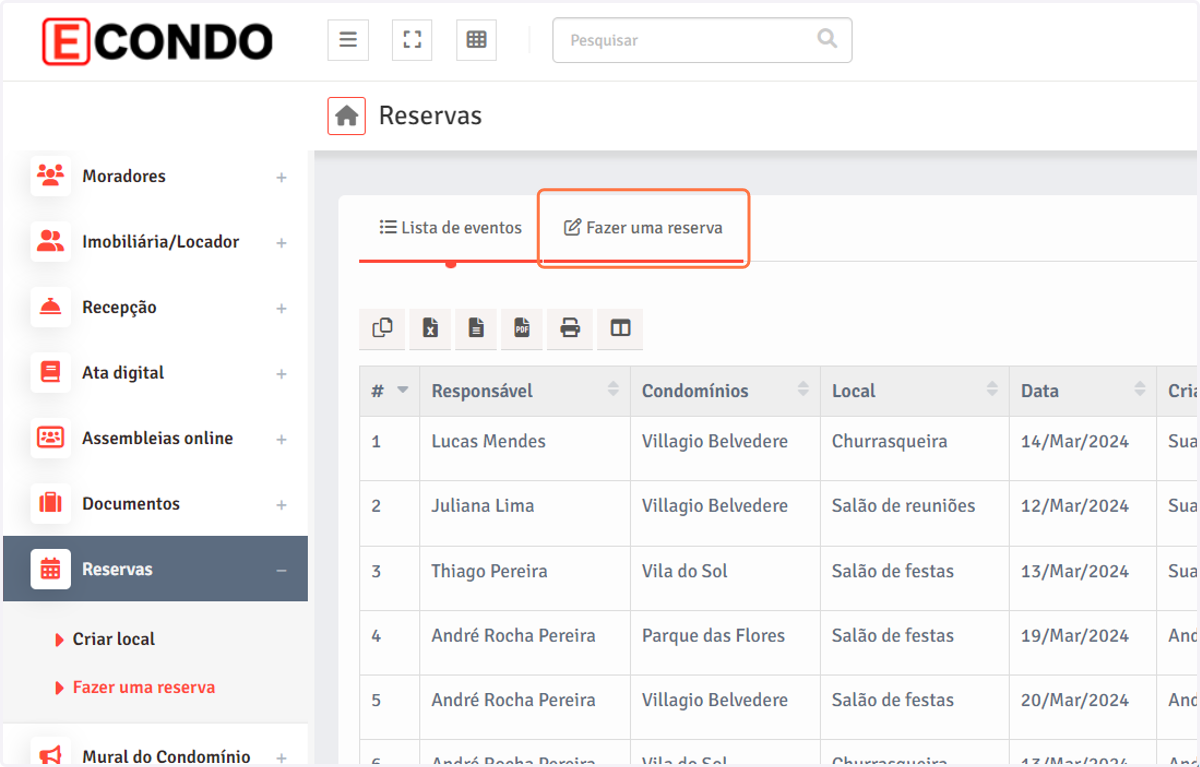Screen dimensions: 1200x767
Task: Click the copy table icon
Action: 382,328
